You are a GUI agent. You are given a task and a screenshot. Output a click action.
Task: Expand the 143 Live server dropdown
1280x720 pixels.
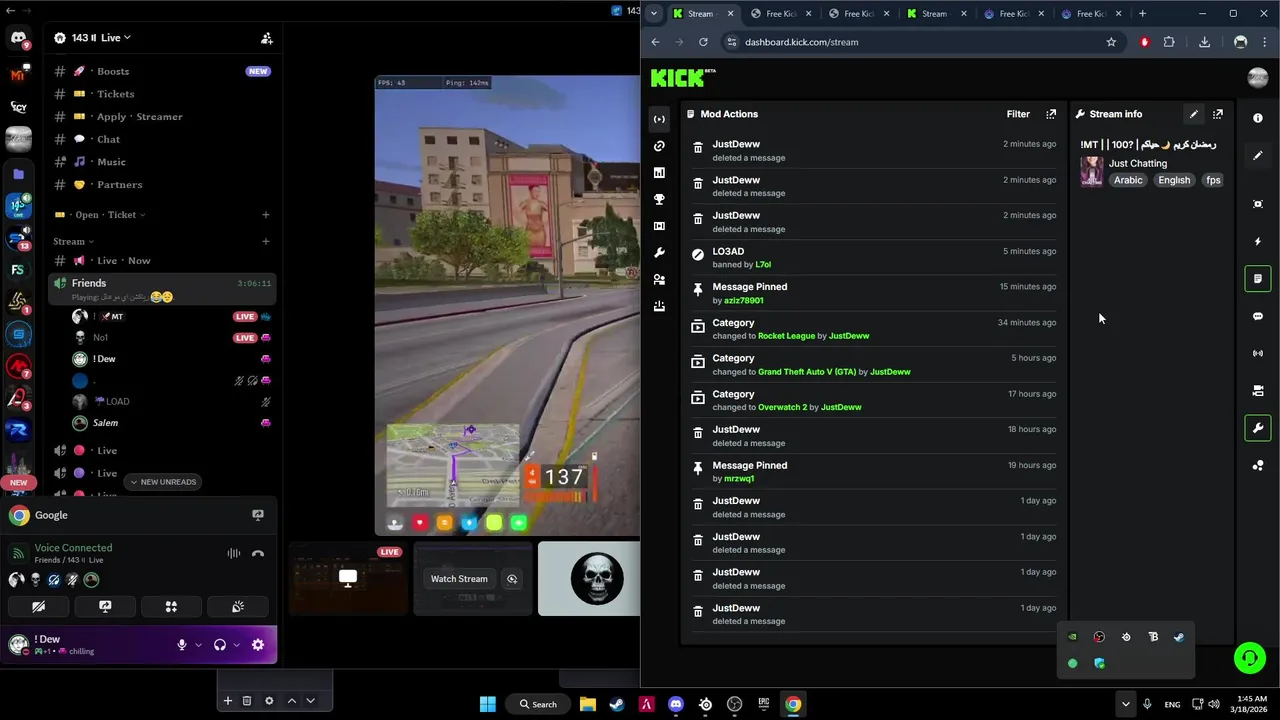click(x=100, y=38)
